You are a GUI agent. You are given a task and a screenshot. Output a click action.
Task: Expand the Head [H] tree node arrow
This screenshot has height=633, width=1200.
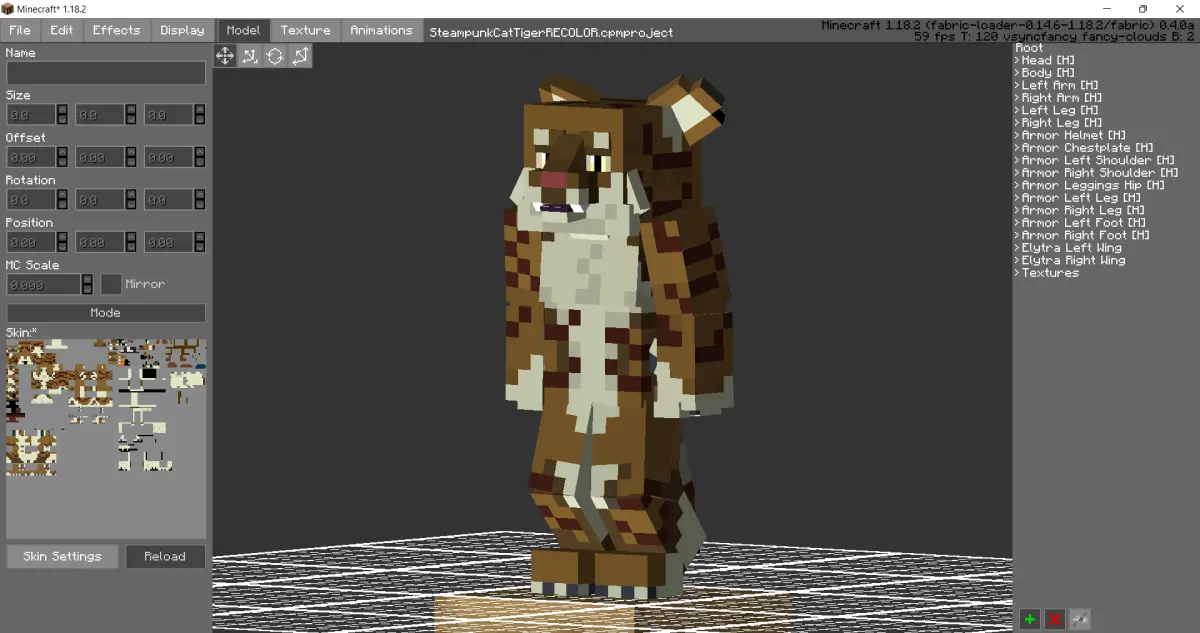coord(1017,60)
